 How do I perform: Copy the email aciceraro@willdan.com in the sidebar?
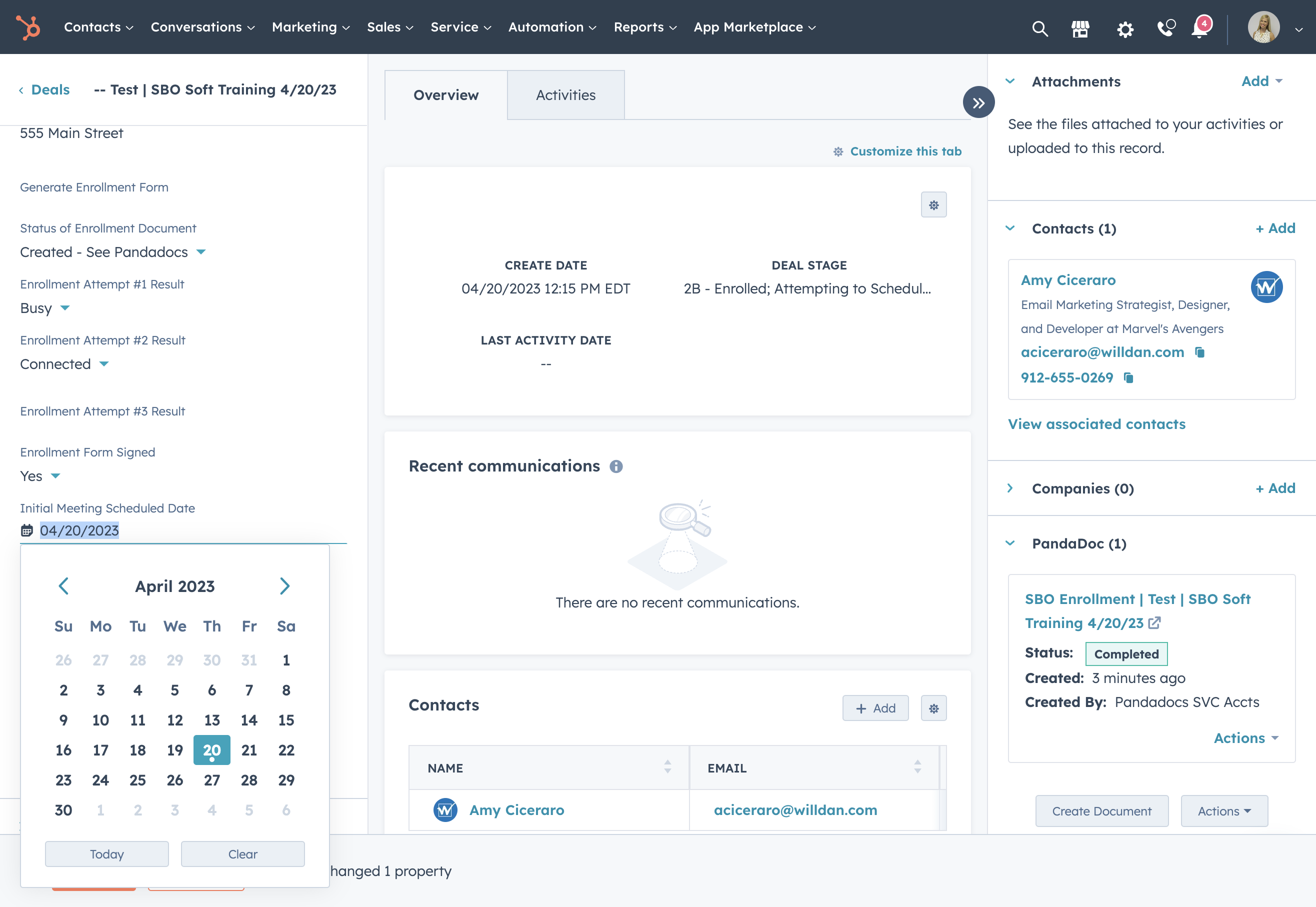coord(1199,352)
